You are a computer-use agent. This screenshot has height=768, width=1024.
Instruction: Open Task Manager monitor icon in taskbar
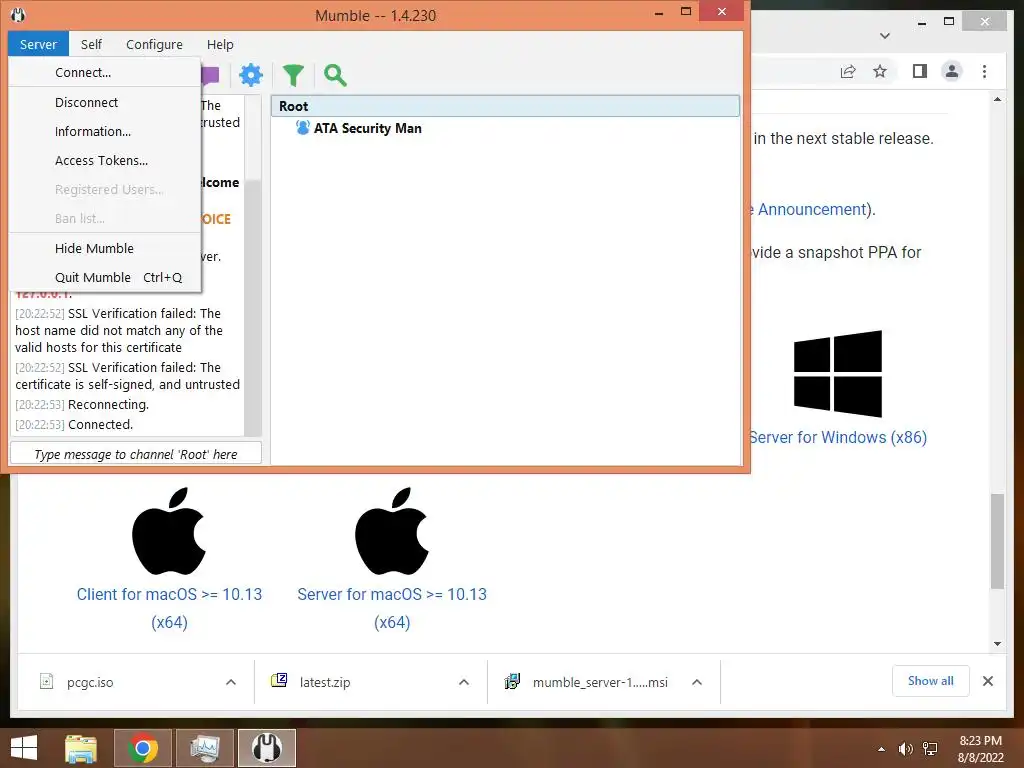[205, 748]
